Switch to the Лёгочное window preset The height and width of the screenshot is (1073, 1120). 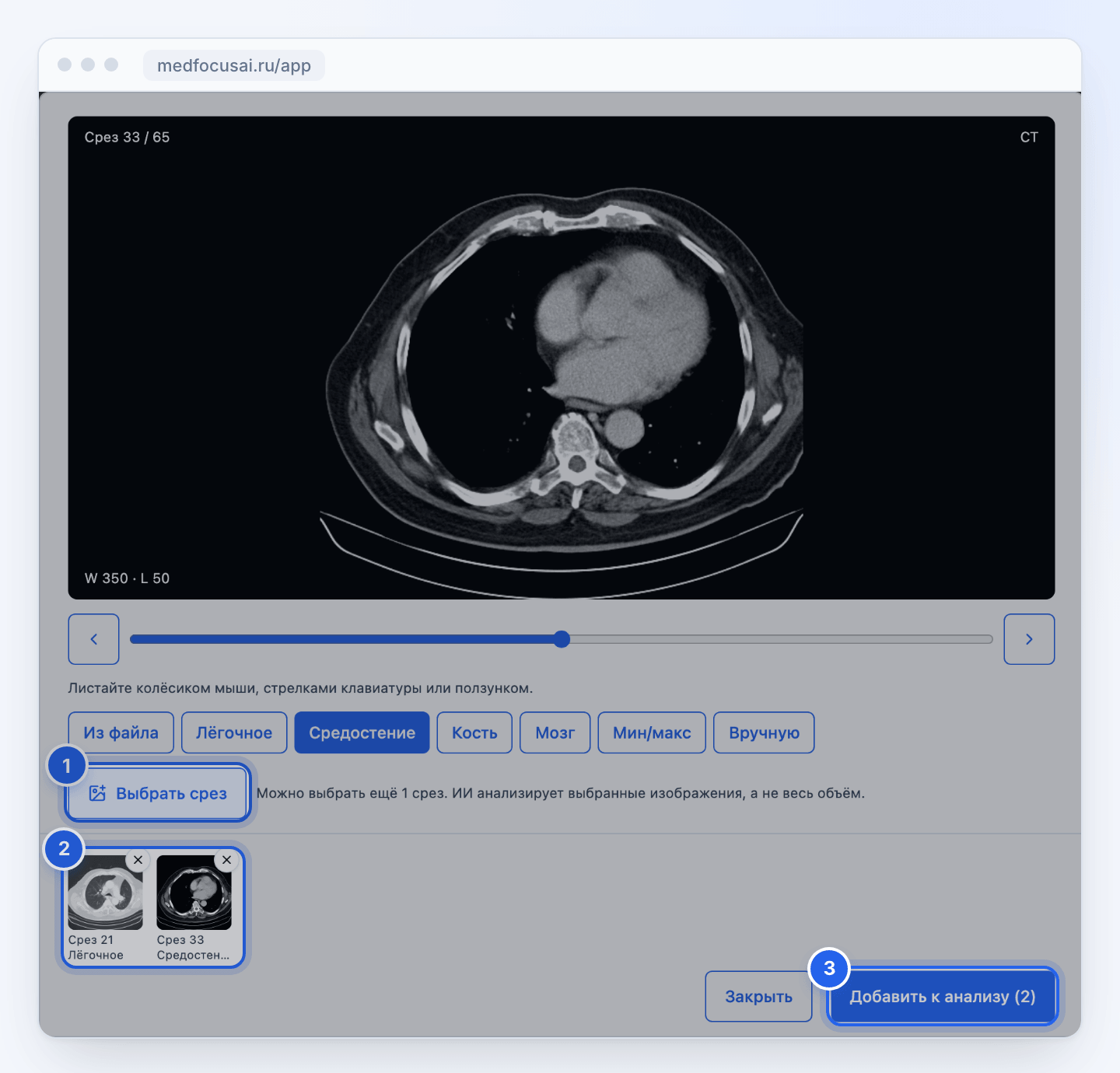(x=234, y=732)
